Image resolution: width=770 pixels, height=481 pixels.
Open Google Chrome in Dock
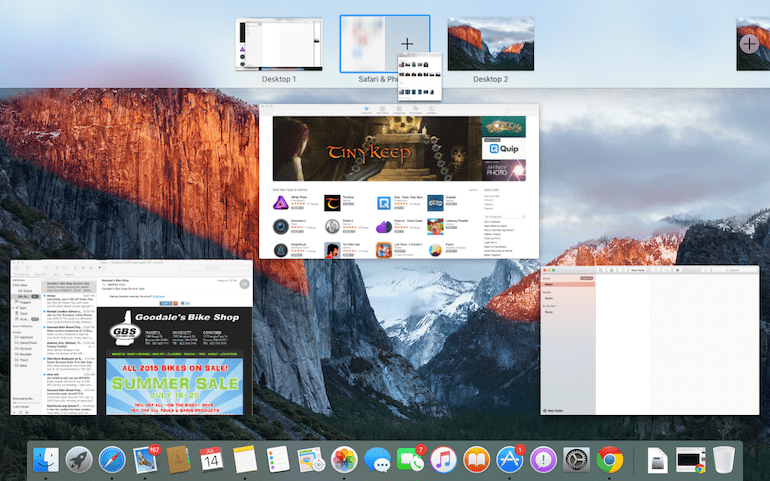coord(609,460)
